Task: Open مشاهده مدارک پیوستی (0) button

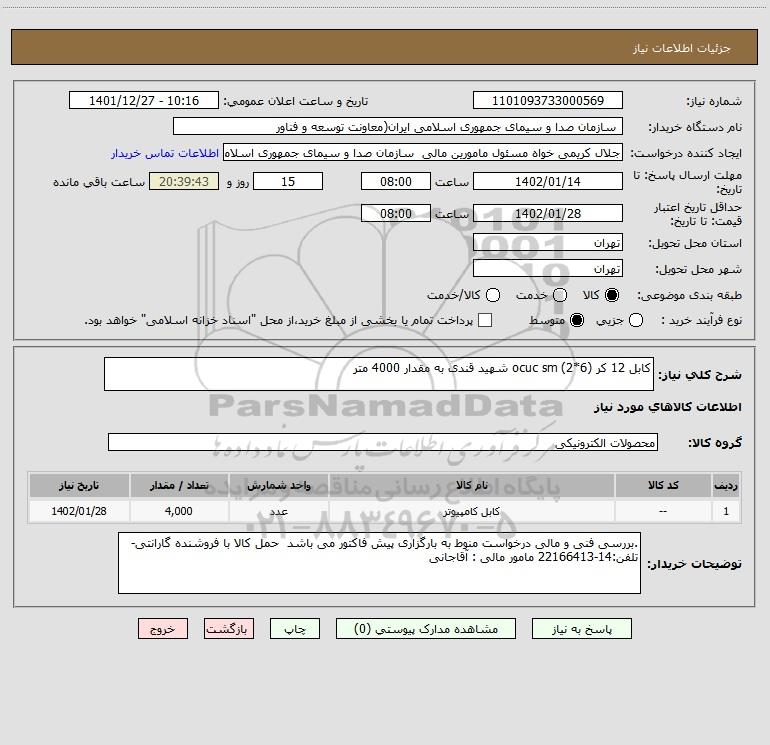Action: pos(426,629)
